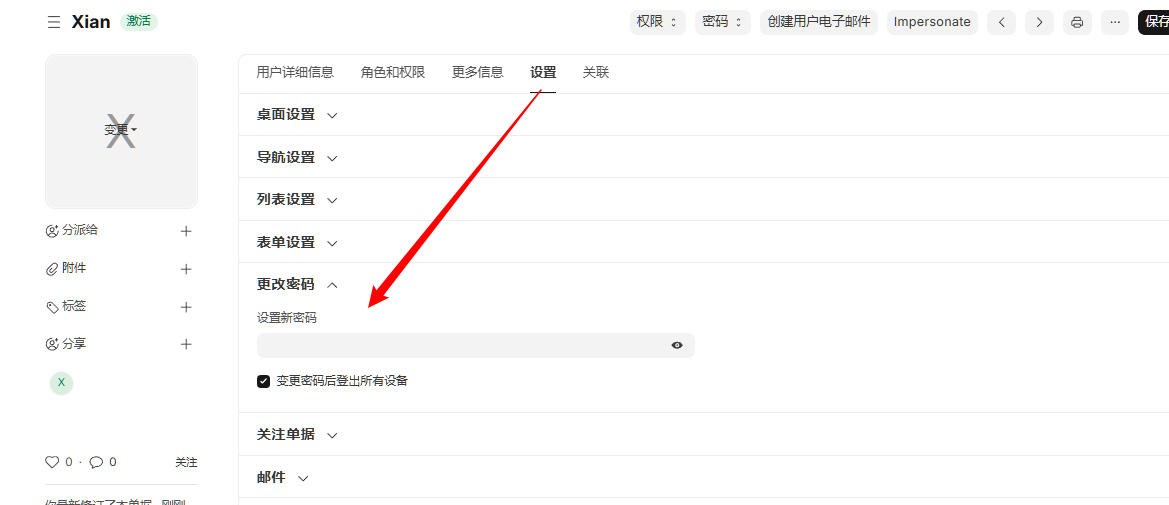Screen dimensions: 1169x505
Task: Toggle the sidebar hamburger menu icon
Action: click(x=54, y=22)
